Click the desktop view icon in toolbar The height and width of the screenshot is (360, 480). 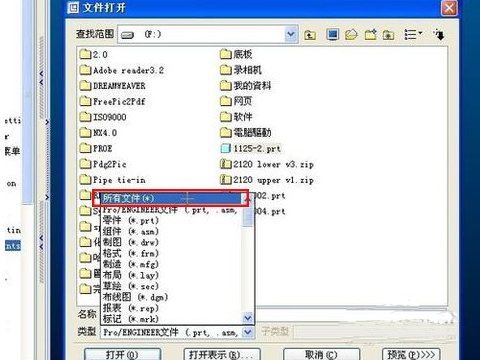pyautogui.click(x=332, y=34)
